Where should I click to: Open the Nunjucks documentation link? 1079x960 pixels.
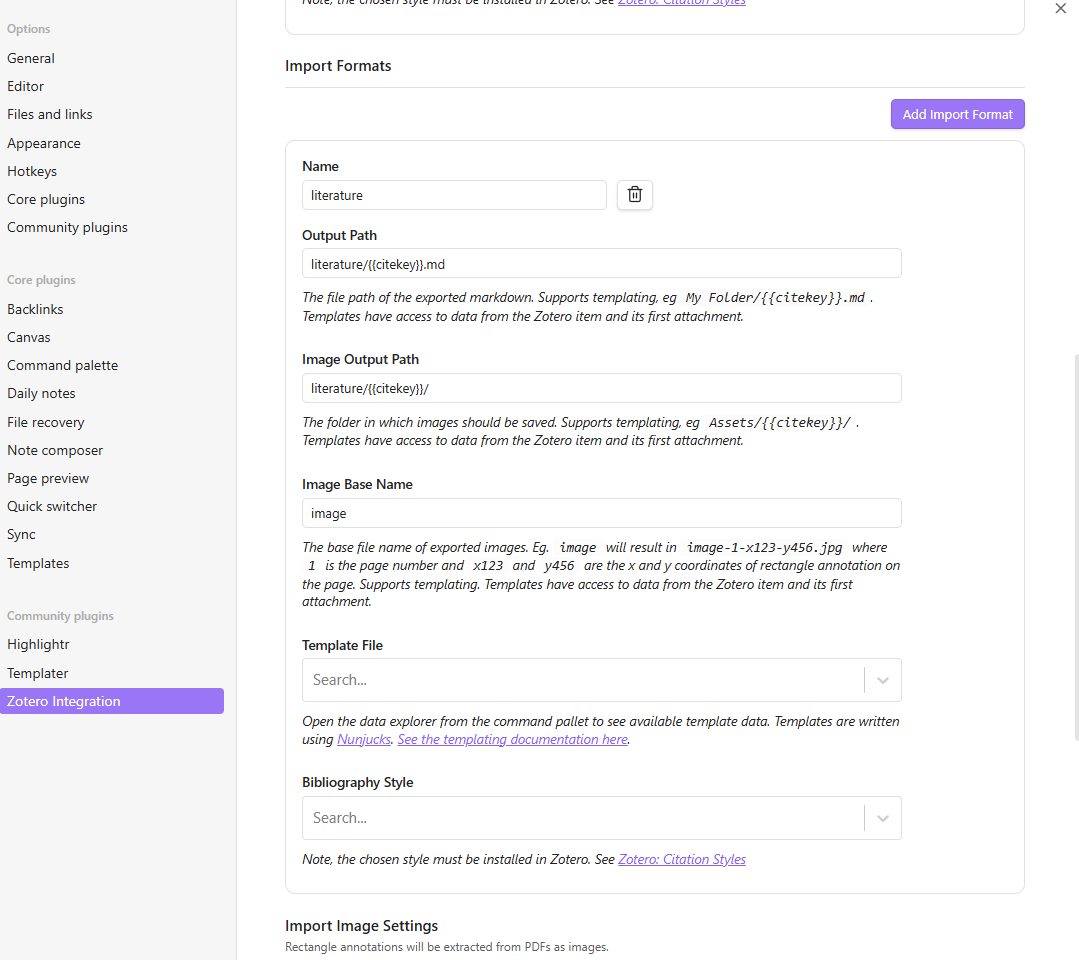pos(363,739)
